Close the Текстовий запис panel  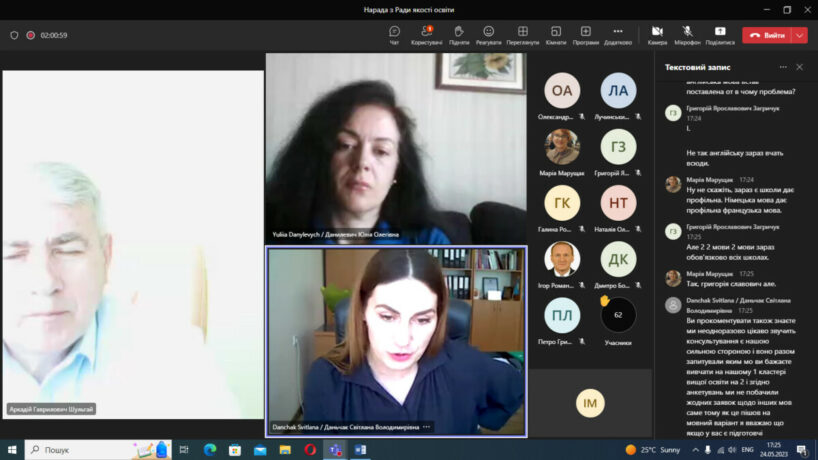pyautogui.click(x=799, y=67)
